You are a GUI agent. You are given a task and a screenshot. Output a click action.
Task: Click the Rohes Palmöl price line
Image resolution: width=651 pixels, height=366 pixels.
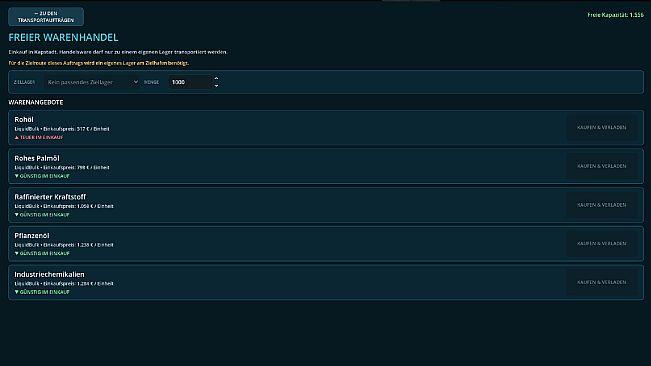62,168
